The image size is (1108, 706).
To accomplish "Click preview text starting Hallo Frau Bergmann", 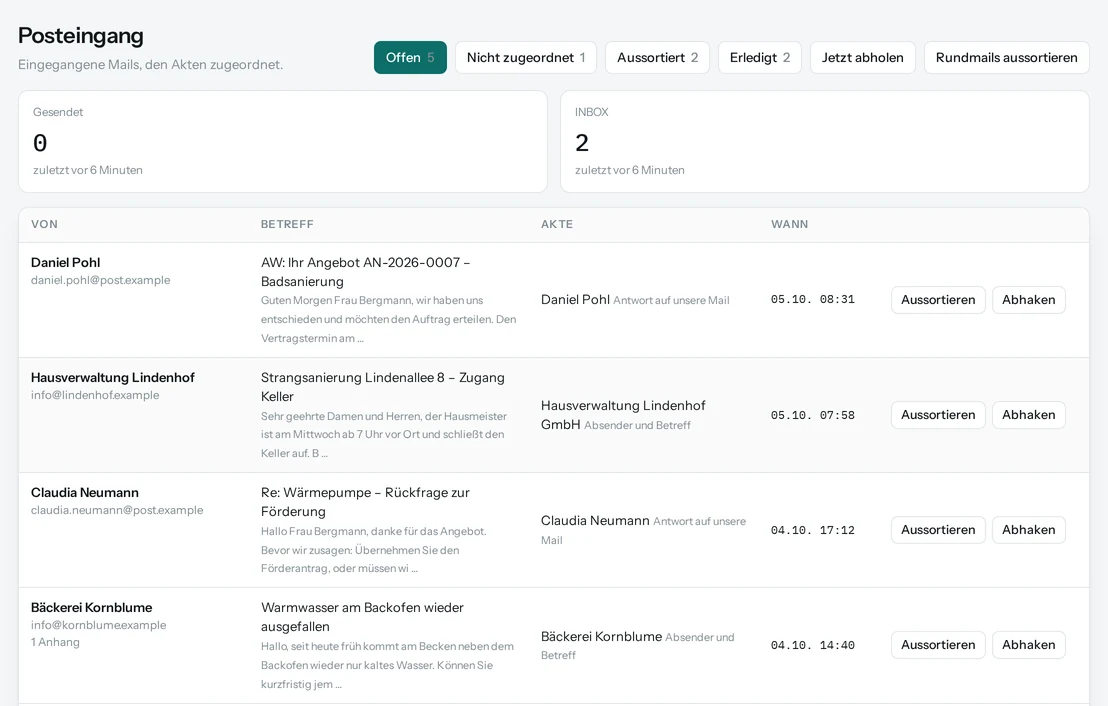I will (x=374, y=550).
